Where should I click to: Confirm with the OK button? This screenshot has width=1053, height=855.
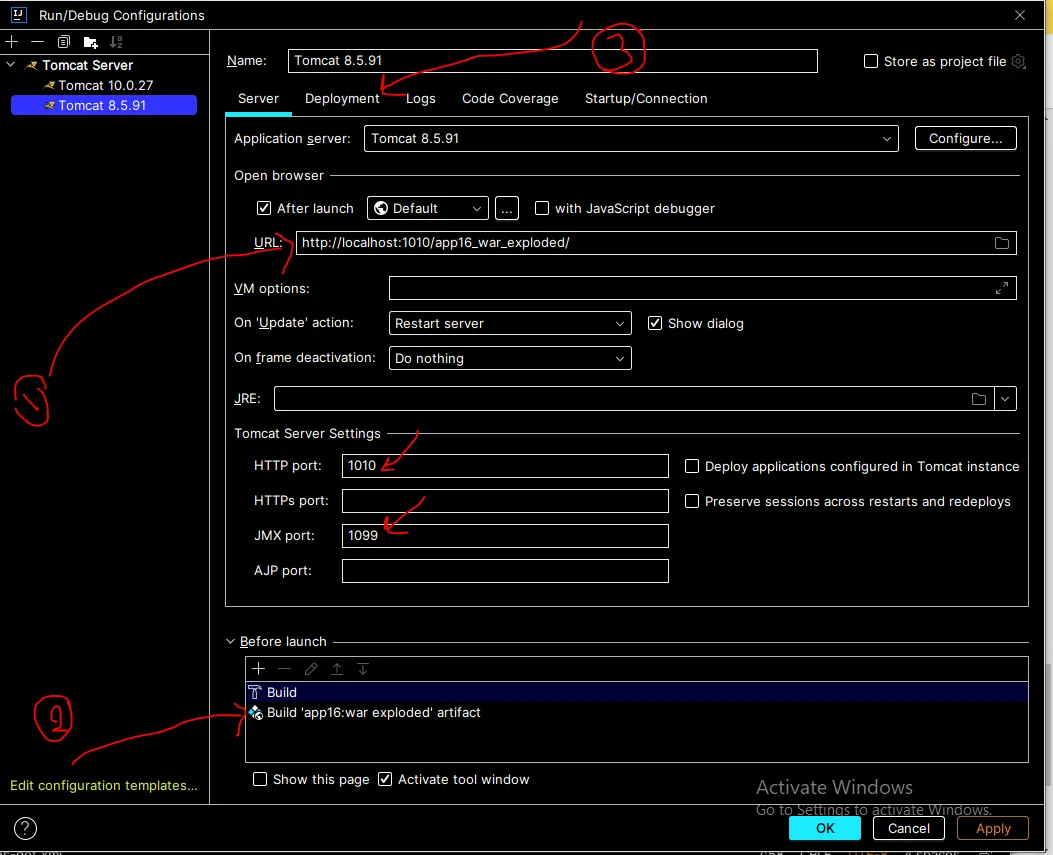pyautogui.click(x=825, y=828)
